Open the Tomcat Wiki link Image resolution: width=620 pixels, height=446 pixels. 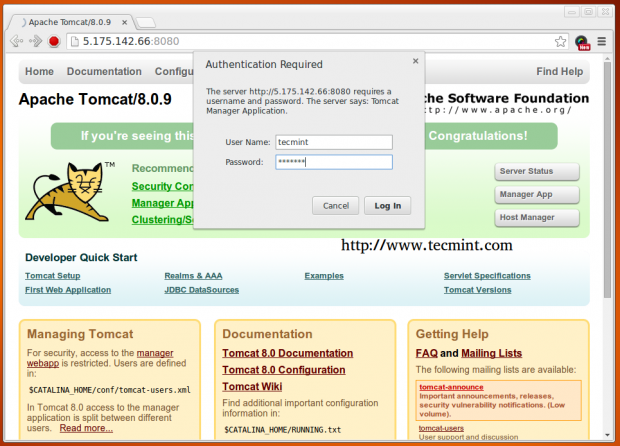[x=252, y=386]
